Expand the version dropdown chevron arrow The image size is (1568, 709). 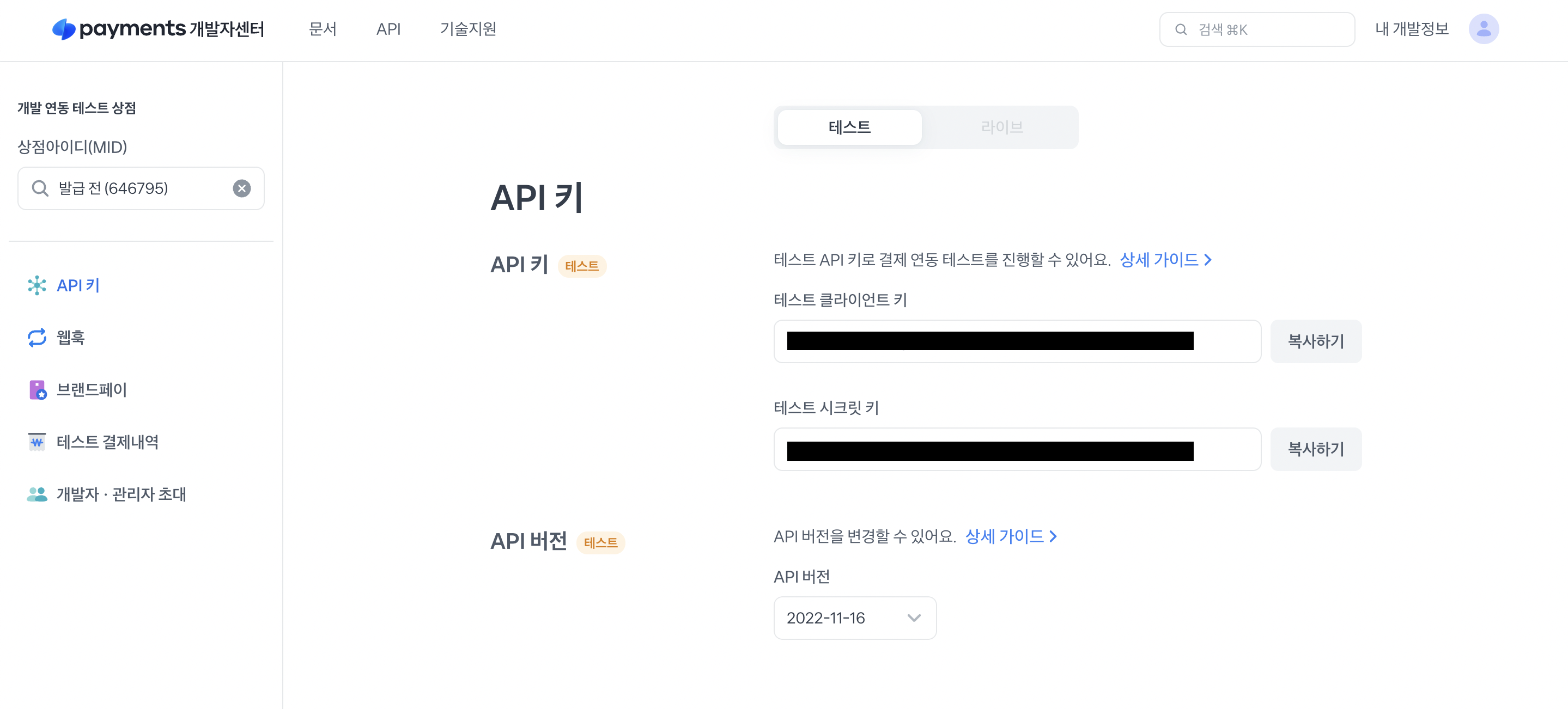914,618
